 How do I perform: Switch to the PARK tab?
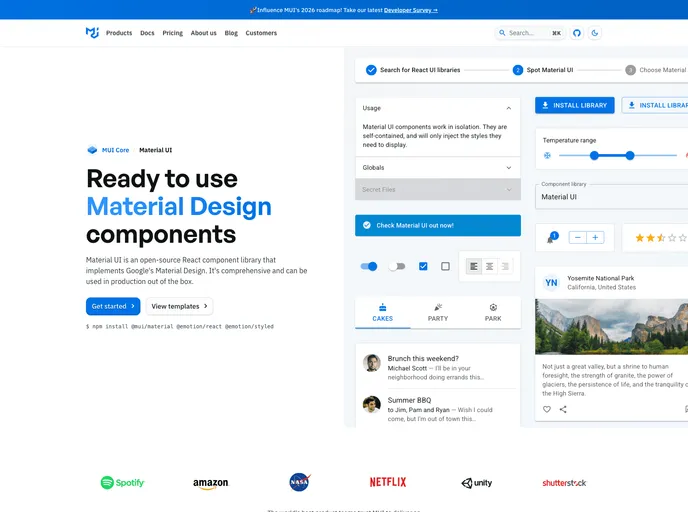493,313
